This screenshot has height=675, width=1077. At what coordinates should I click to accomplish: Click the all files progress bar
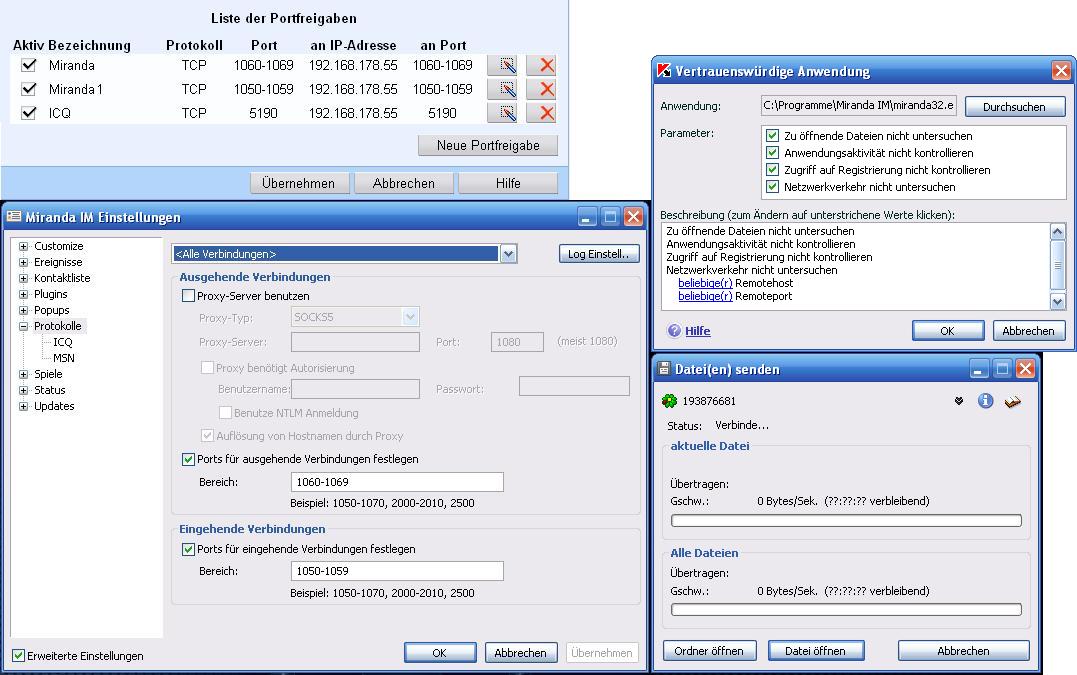(x=846, y=610)
